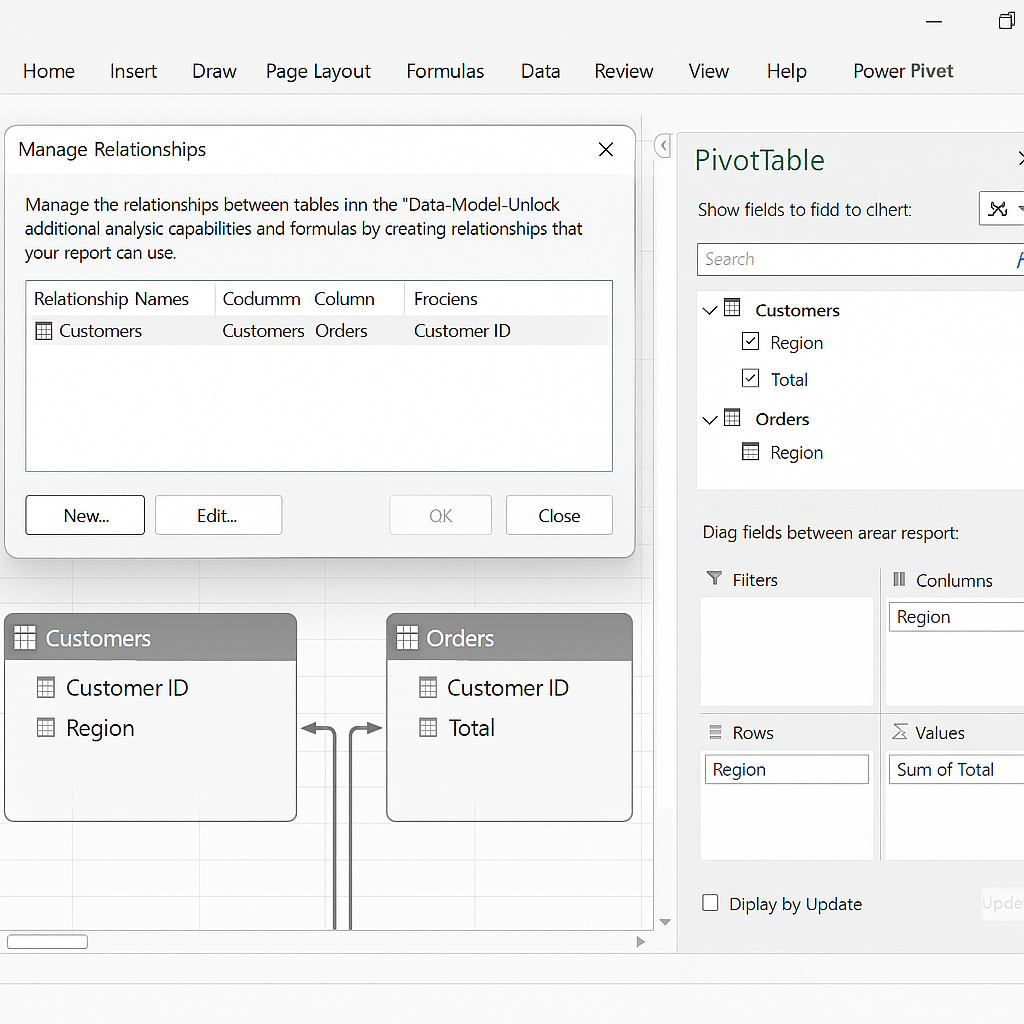The height and width of the screenshot is (1024, 1024).
Task: Go to the Formulas tab
Action: [445, 71]
